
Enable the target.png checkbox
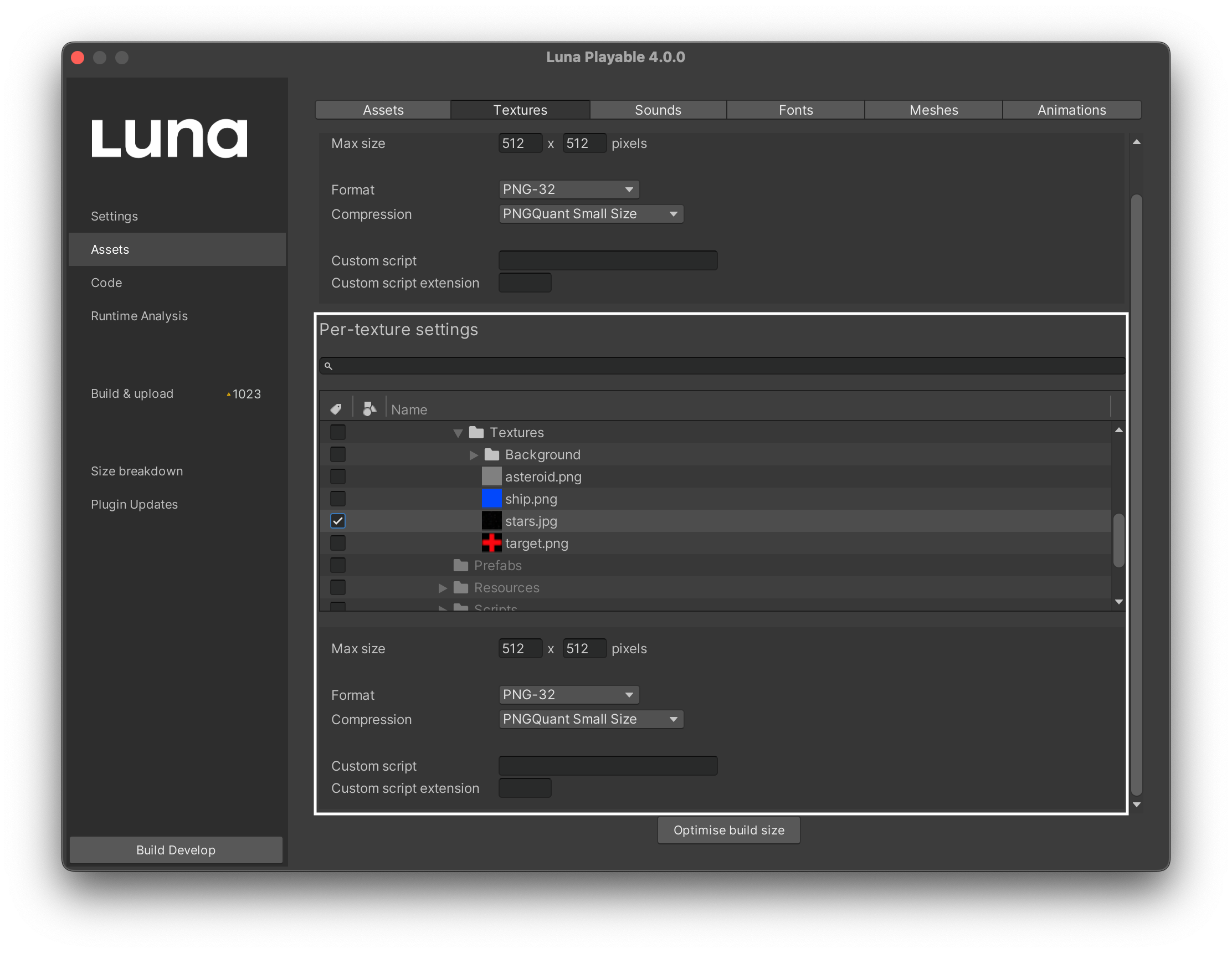click(338, 543)
